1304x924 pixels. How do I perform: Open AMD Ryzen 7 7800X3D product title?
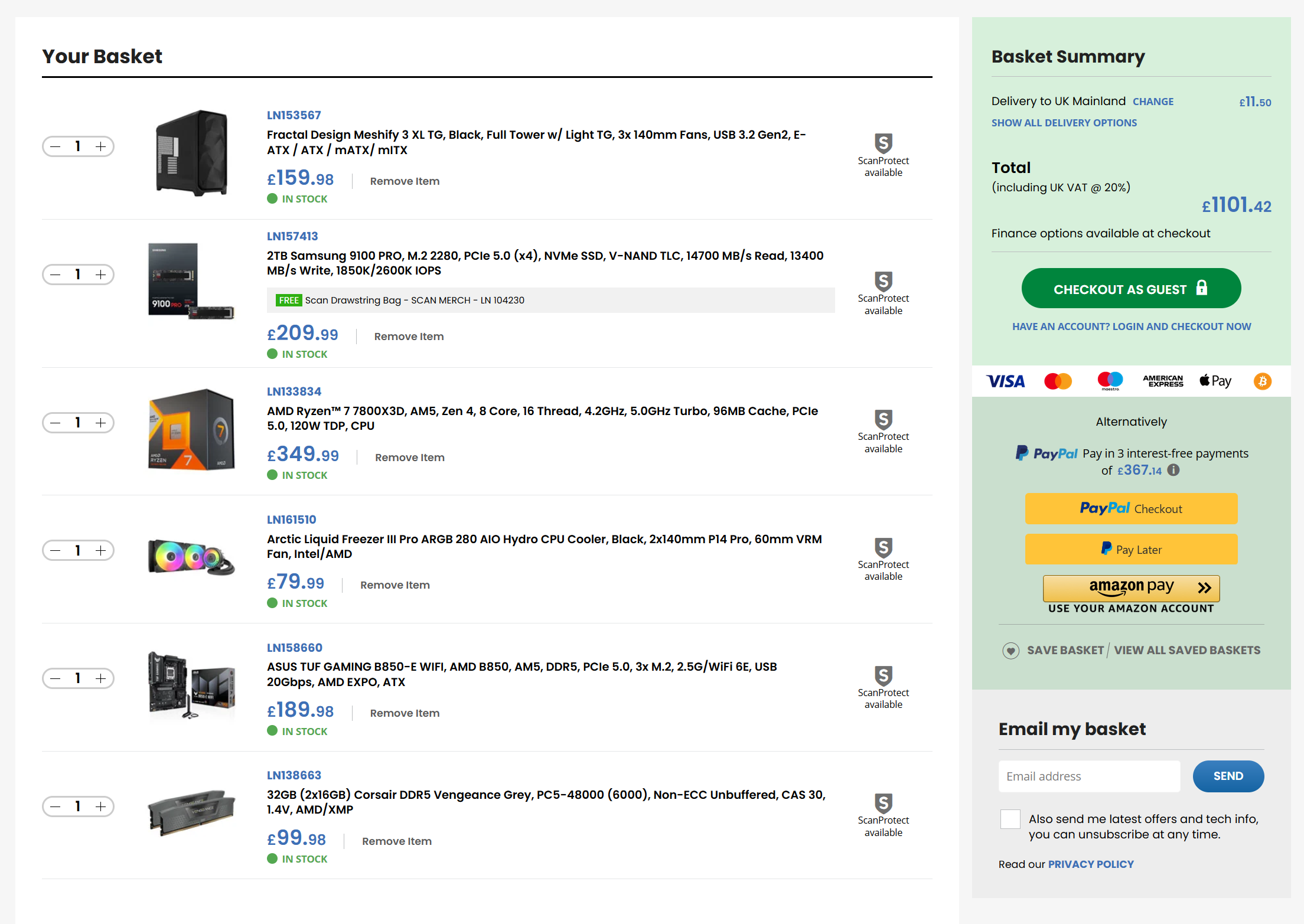click(542, 419)
